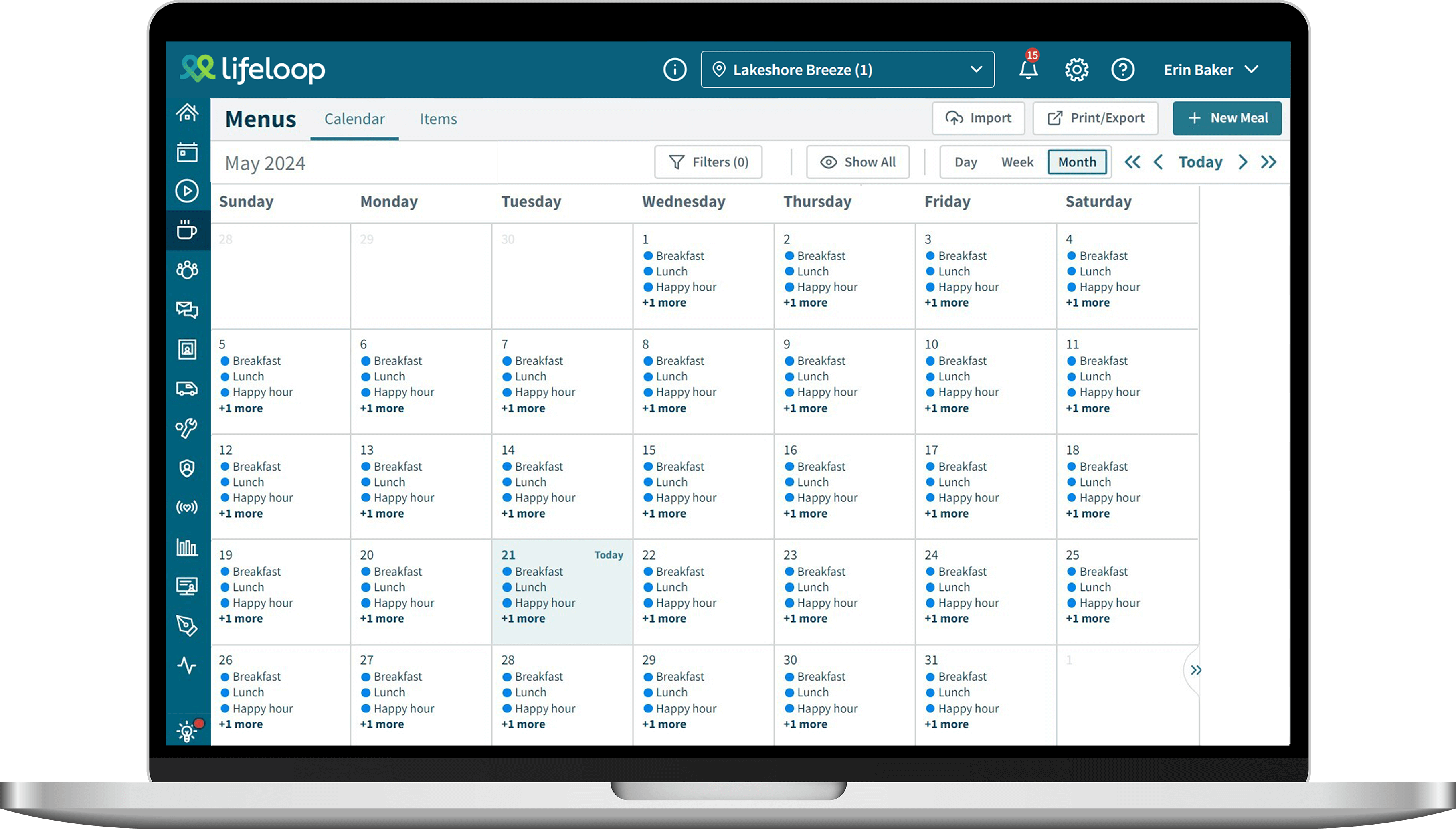Image resolution: width=1456 pixels, height=829 pixels.
Task: Expand the "+1 more" on May 15
Action: pyautogui.click(x=664, y=514)
